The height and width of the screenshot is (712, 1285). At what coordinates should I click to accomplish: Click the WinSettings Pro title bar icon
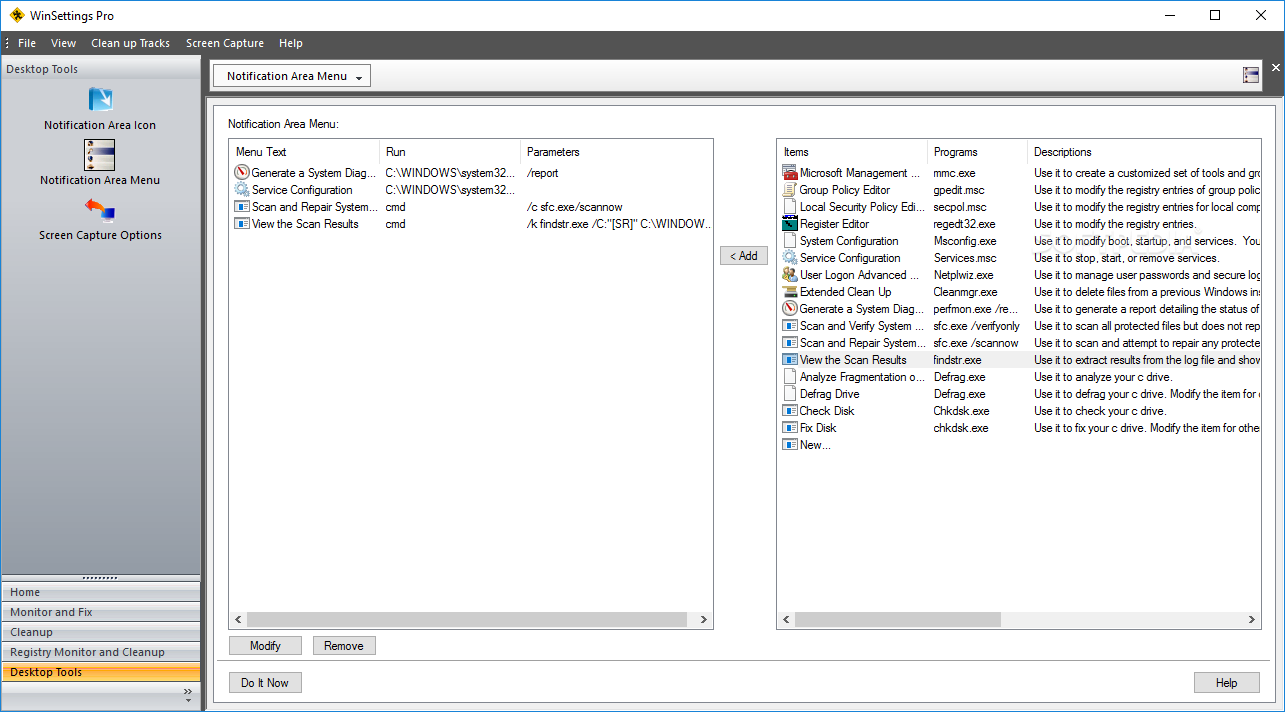pos(17,15)
